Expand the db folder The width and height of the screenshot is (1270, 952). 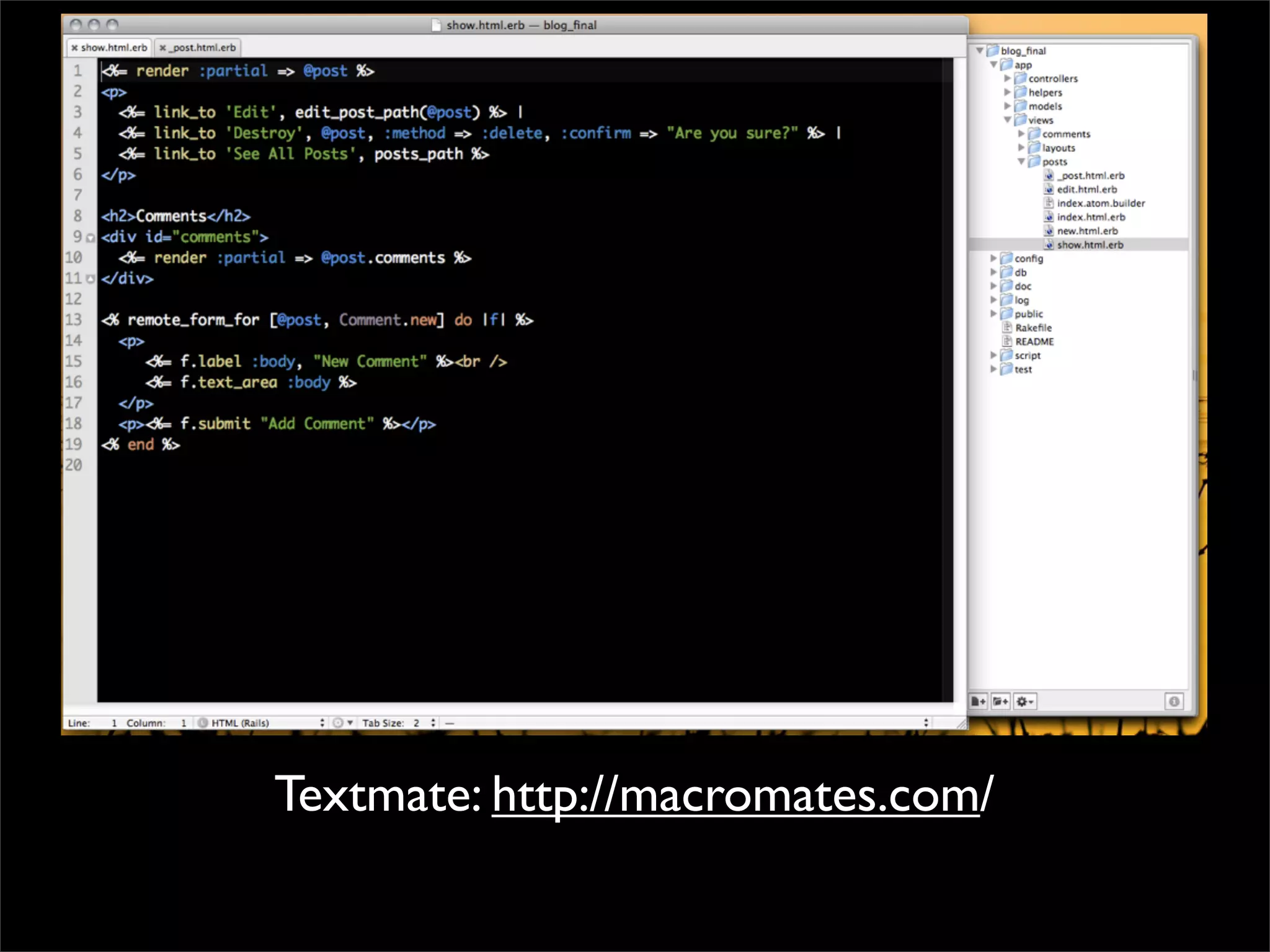(993, 272)
